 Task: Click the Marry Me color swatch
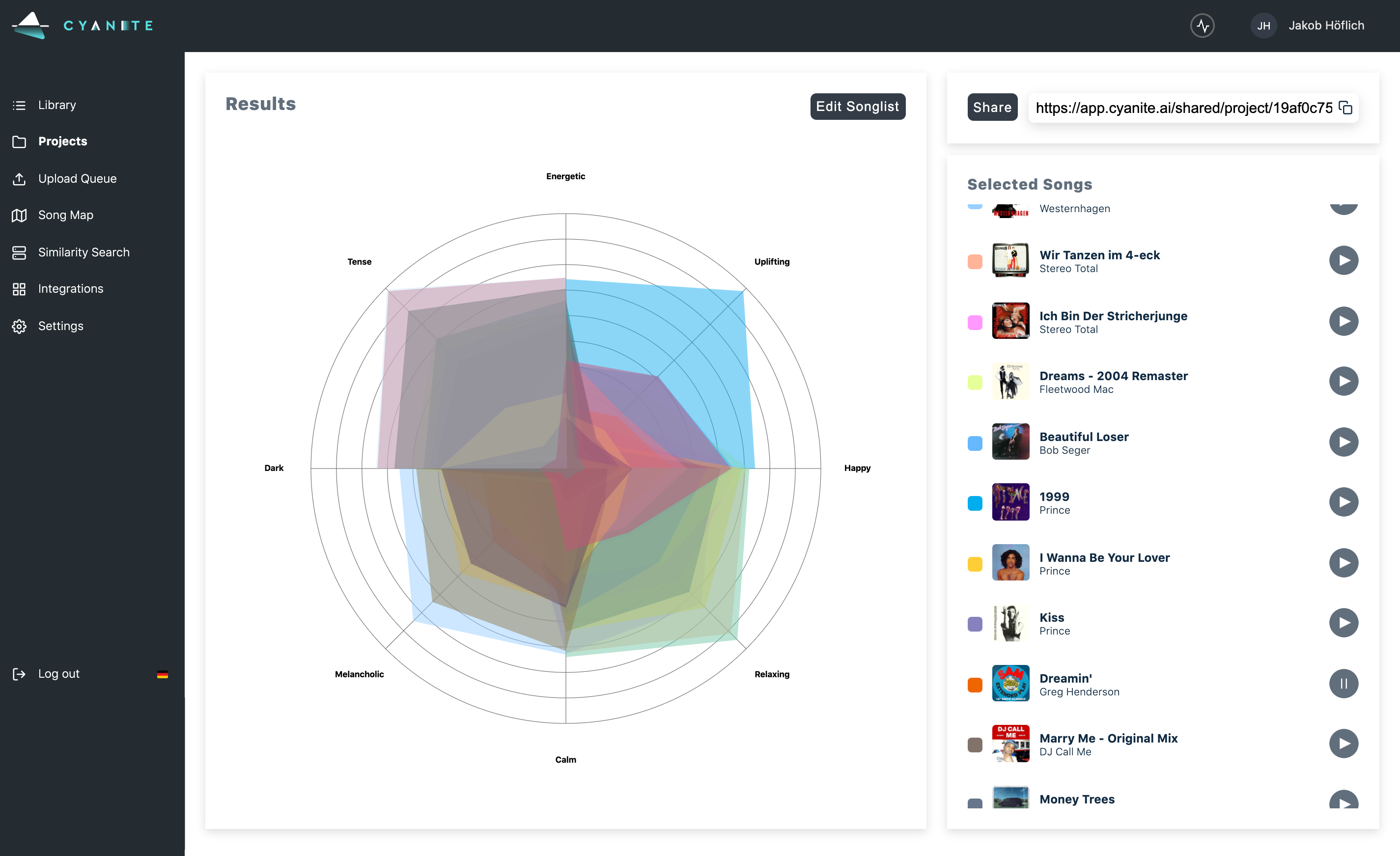(x=975, y=745)
